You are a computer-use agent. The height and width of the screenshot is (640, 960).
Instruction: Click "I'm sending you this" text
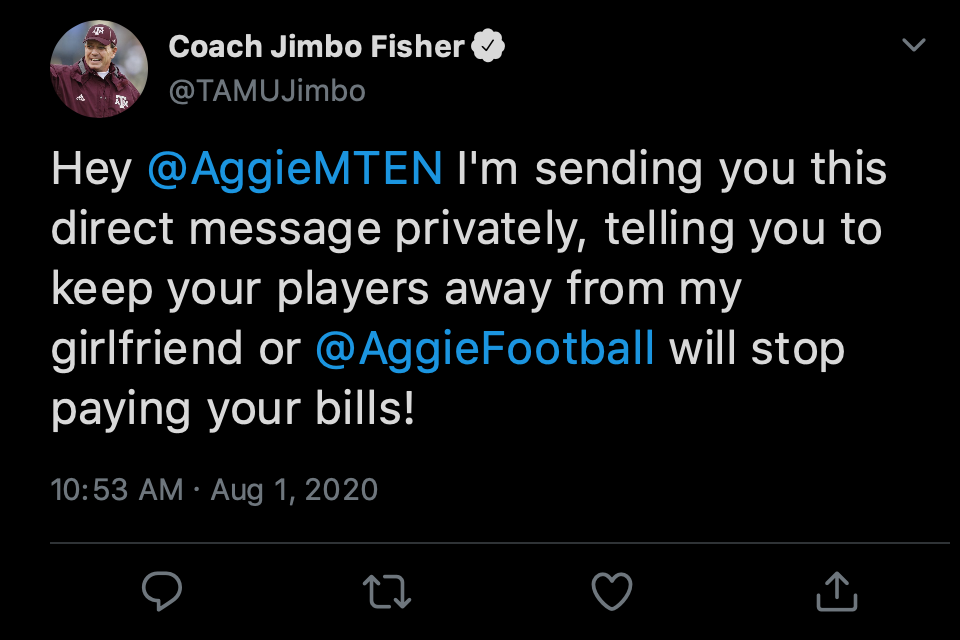(x=672, y=170)
